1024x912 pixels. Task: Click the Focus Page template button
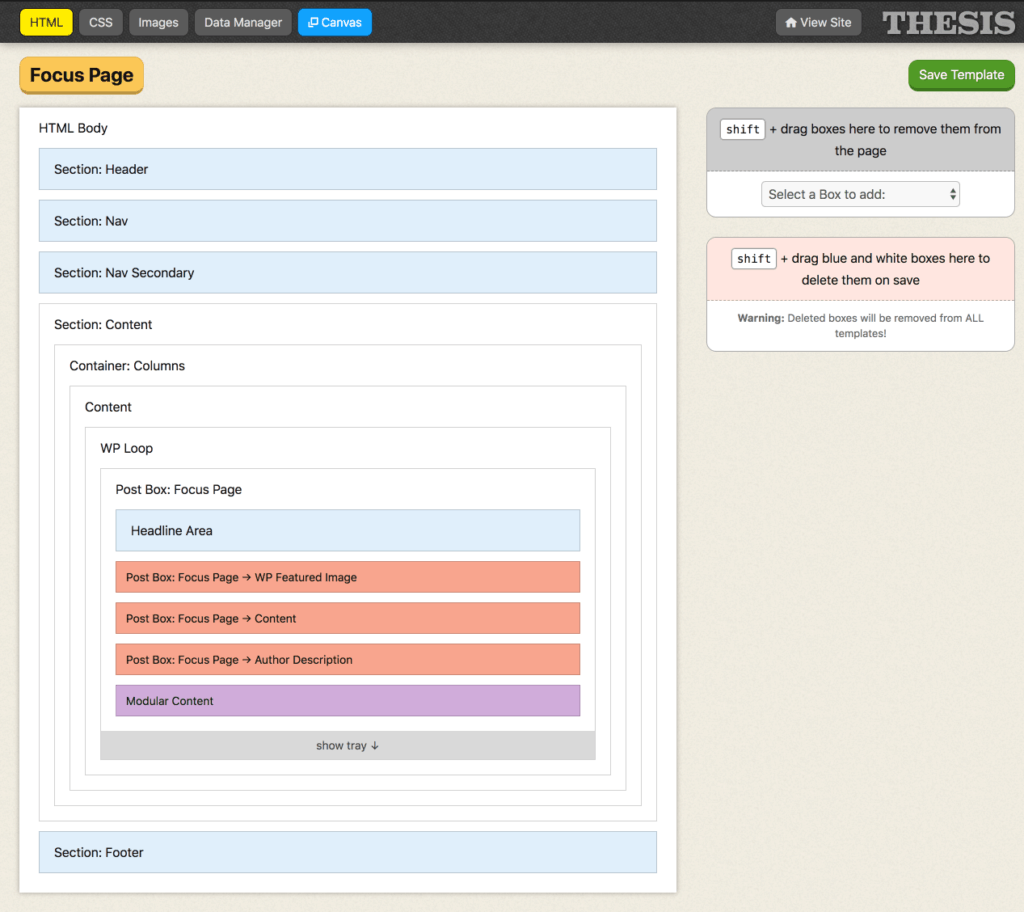80,75
